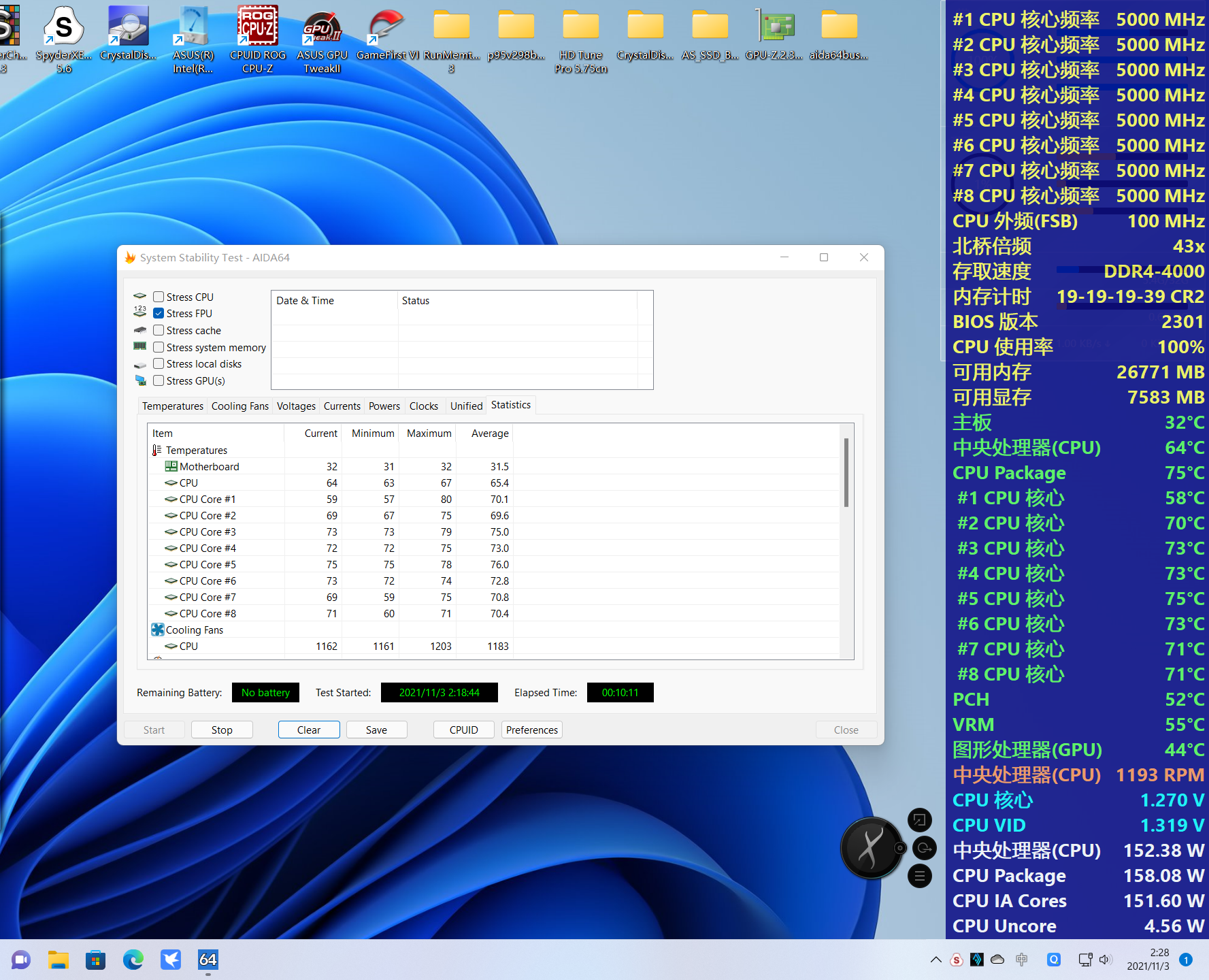Open Microsoft Edge from the taskbar
The width and height of the screenshot is (1209, 980).
point(133,960)
